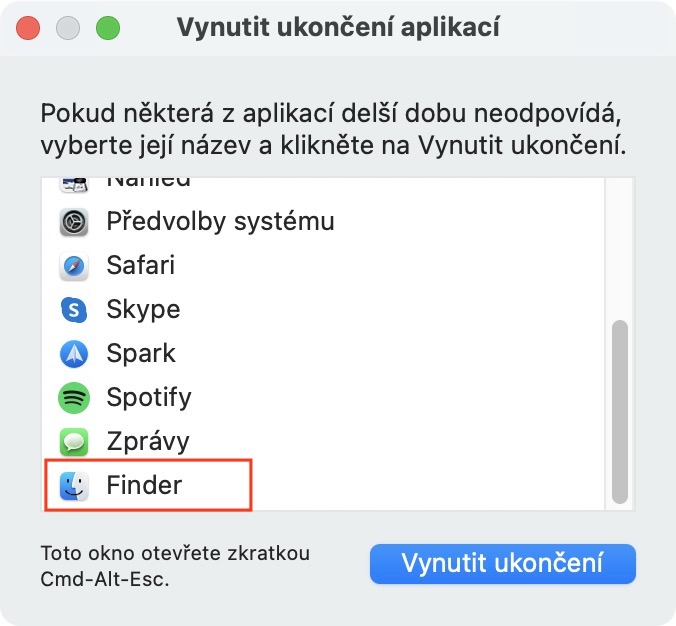The width and height of the screenshot is (676, 626).
Task: Highlight the Spark list entry
Action: point(141,354)
